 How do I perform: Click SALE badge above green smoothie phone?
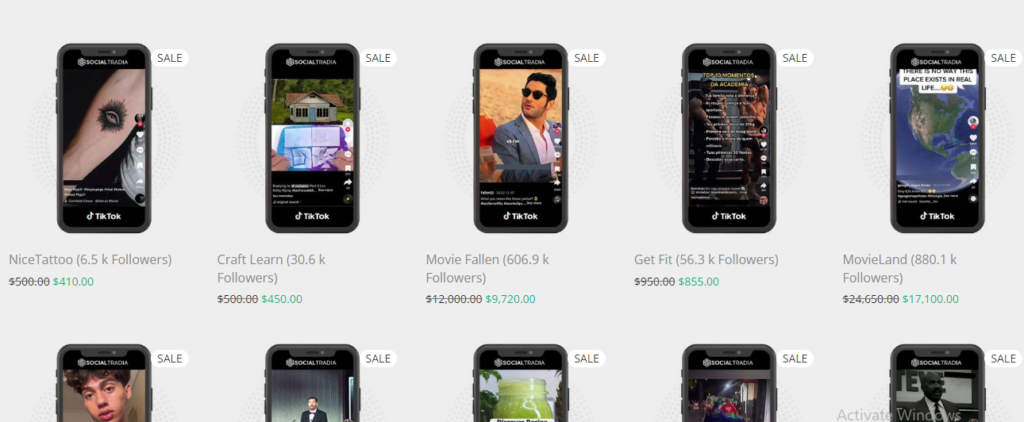point(586,358)
